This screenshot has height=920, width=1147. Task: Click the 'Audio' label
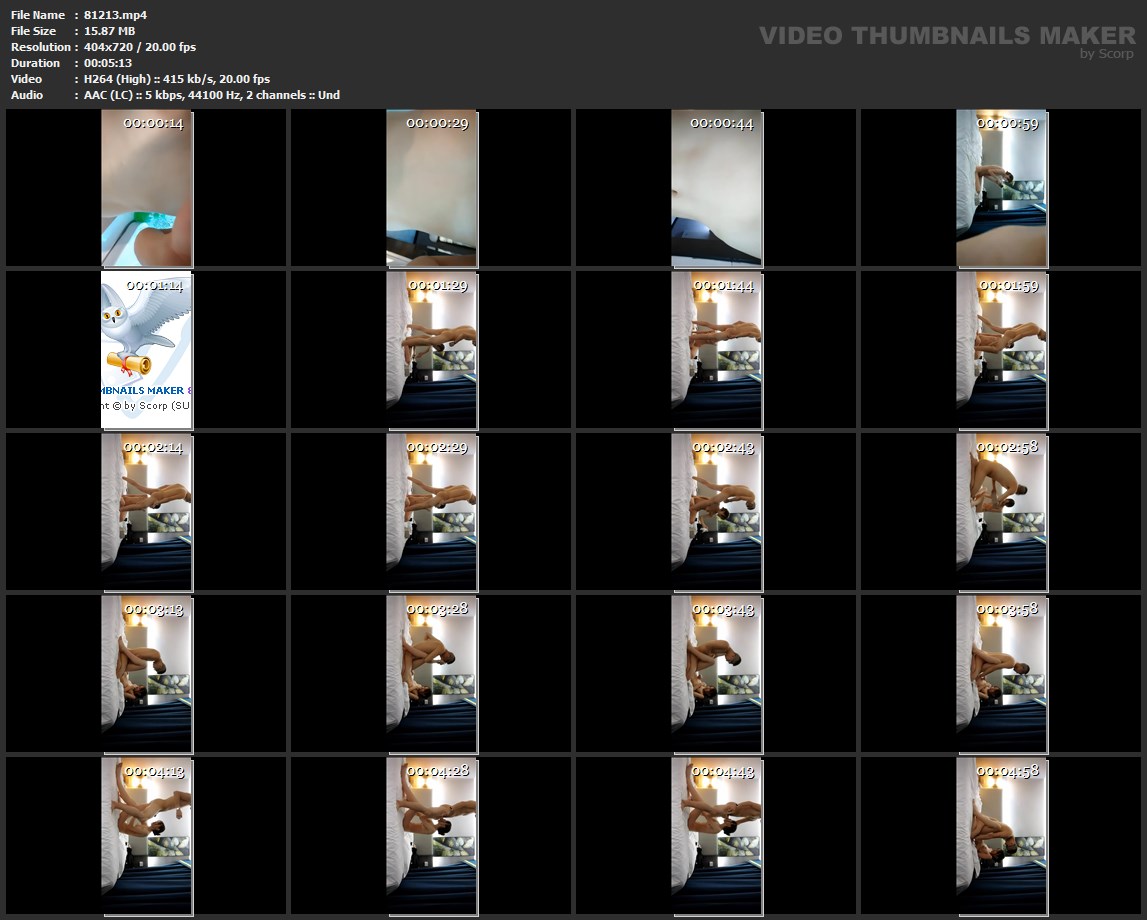(26, 95)
